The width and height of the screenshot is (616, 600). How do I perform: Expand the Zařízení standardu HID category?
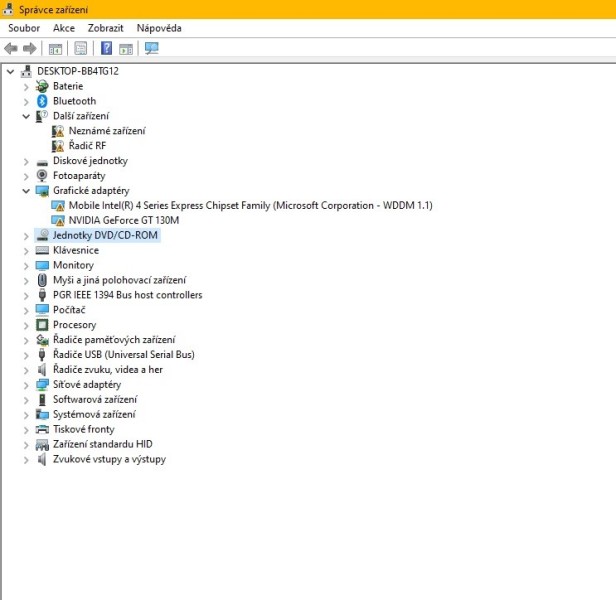26,445
